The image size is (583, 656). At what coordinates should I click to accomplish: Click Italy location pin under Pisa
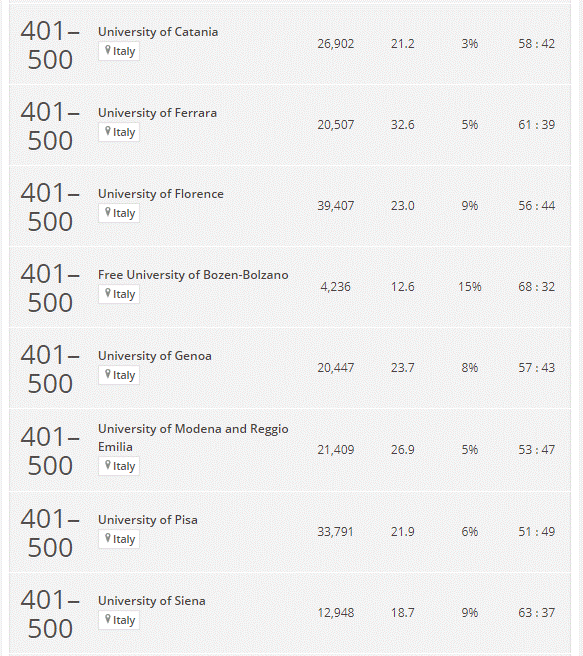click(108, 538)
